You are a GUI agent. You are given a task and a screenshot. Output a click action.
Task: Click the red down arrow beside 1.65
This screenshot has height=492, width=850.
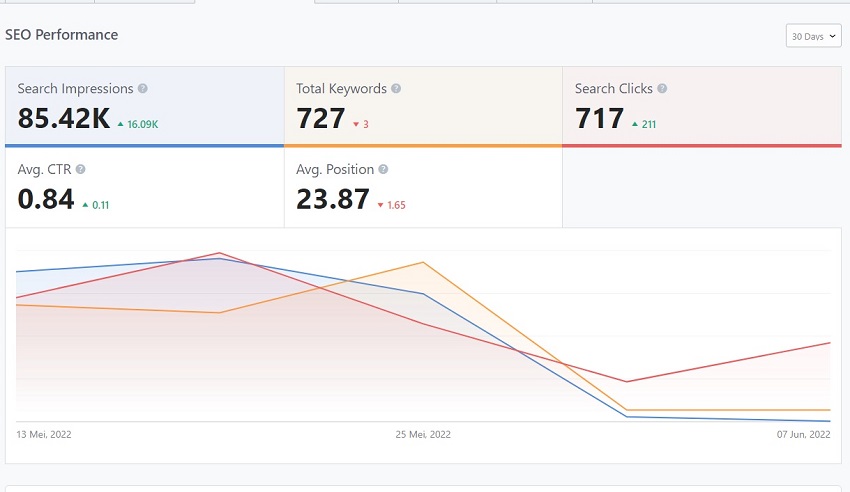coord(381,206)
